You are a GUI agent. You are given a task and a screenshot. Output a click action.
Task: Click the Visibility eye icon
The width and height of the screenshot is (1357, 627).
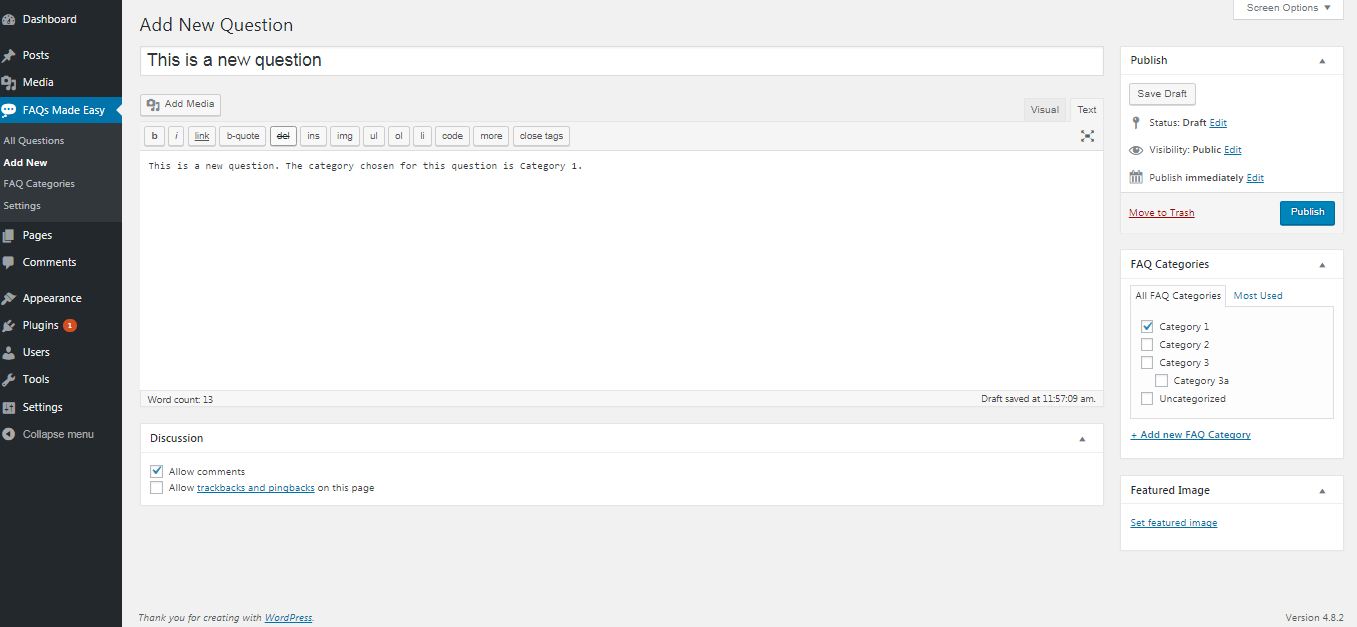click(1136, 150)
